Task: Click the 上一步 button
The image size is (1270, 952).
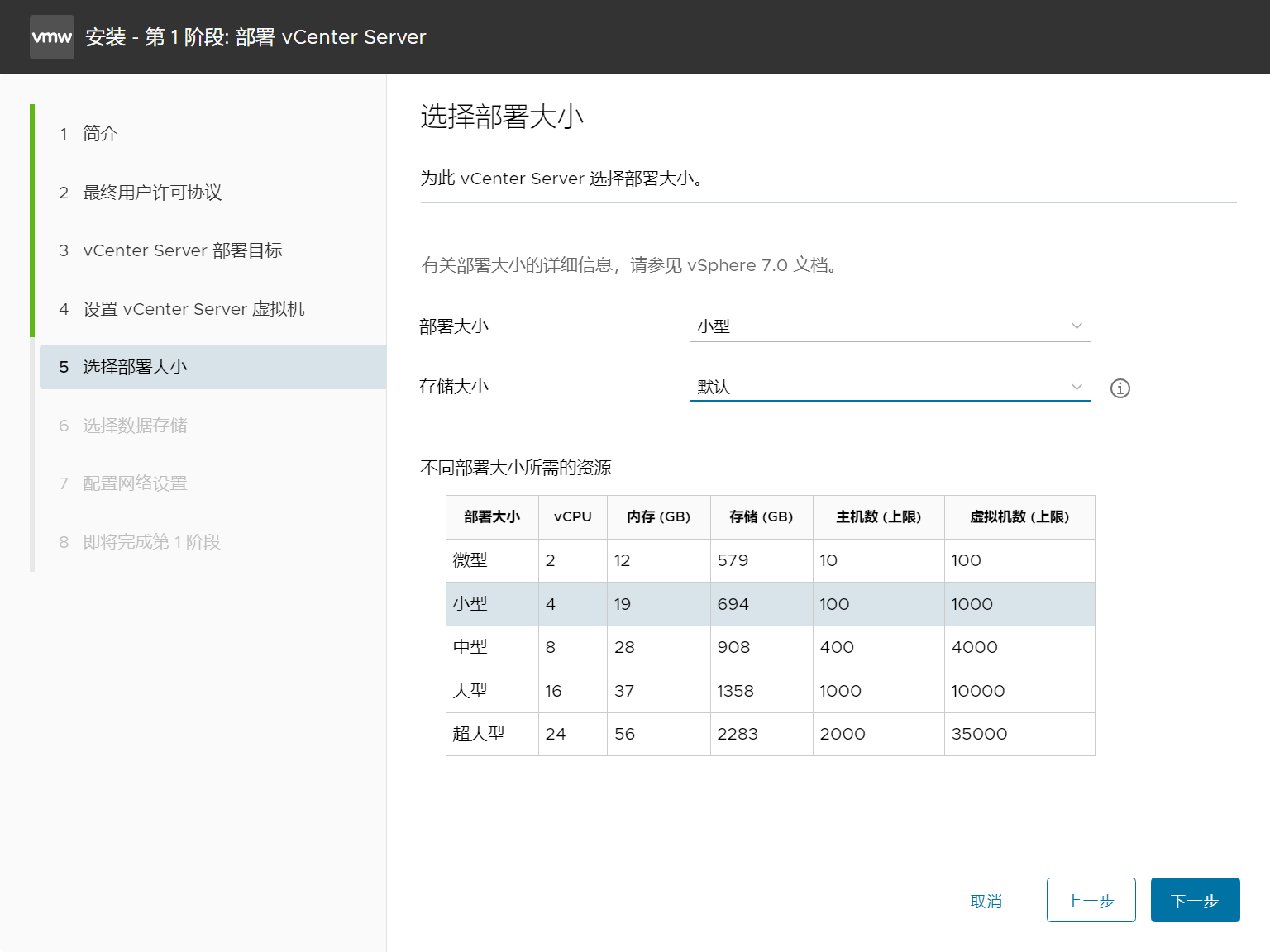Action: 1091,900
